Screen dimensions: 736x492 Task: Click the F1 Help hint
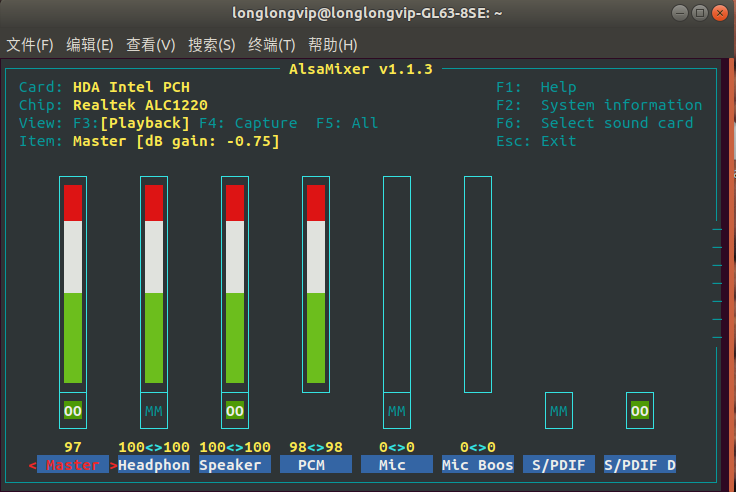click(536, 87)
